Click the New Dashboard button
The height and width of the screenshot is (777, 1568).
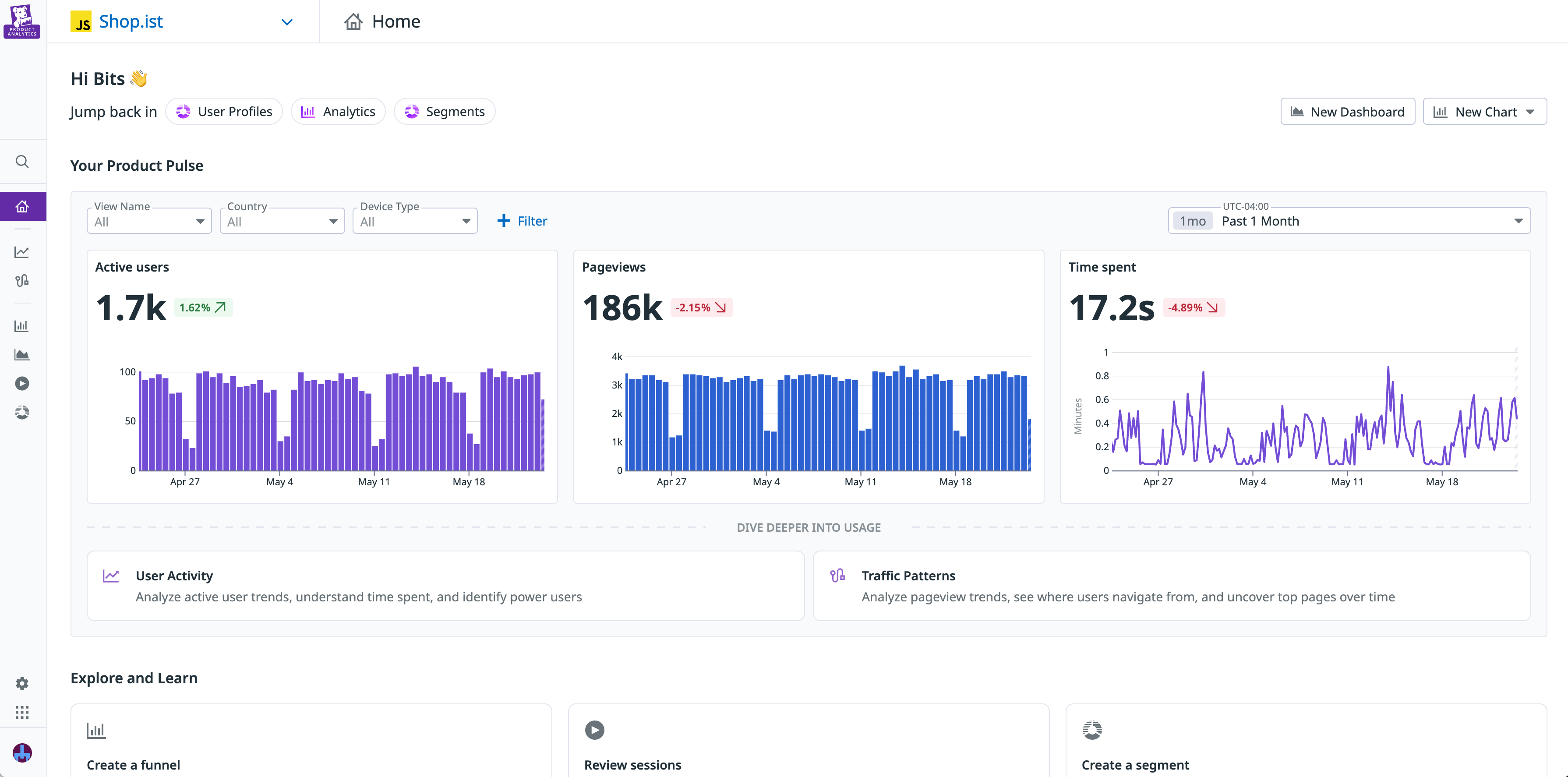tap(1347, 111)
